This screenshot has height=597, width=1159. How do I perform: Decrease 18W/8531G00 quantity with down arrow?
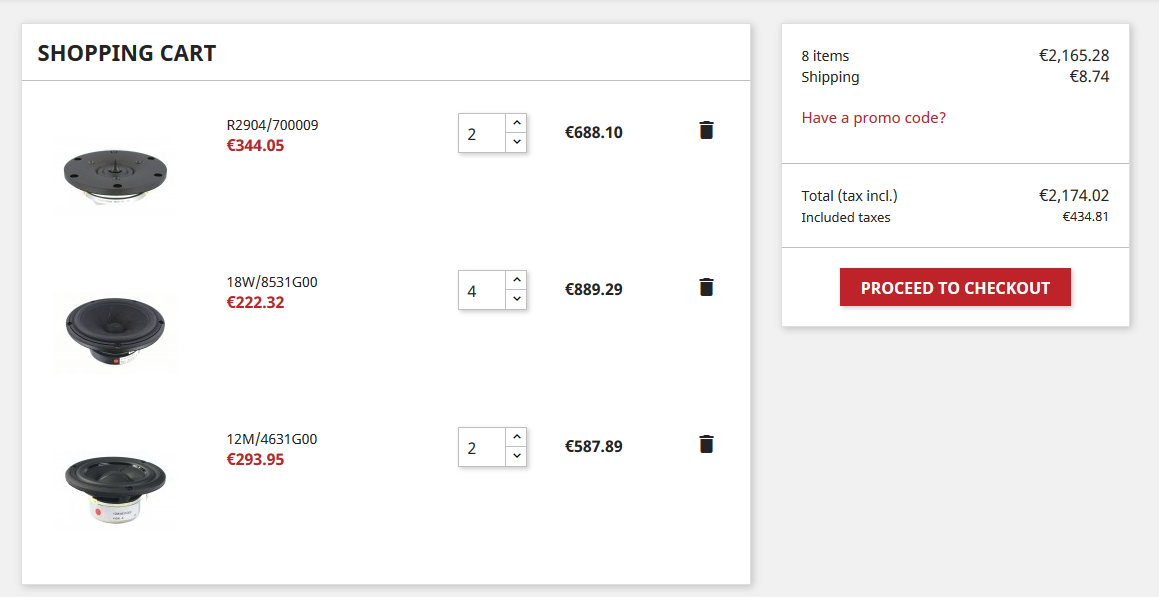coord(516,299)
